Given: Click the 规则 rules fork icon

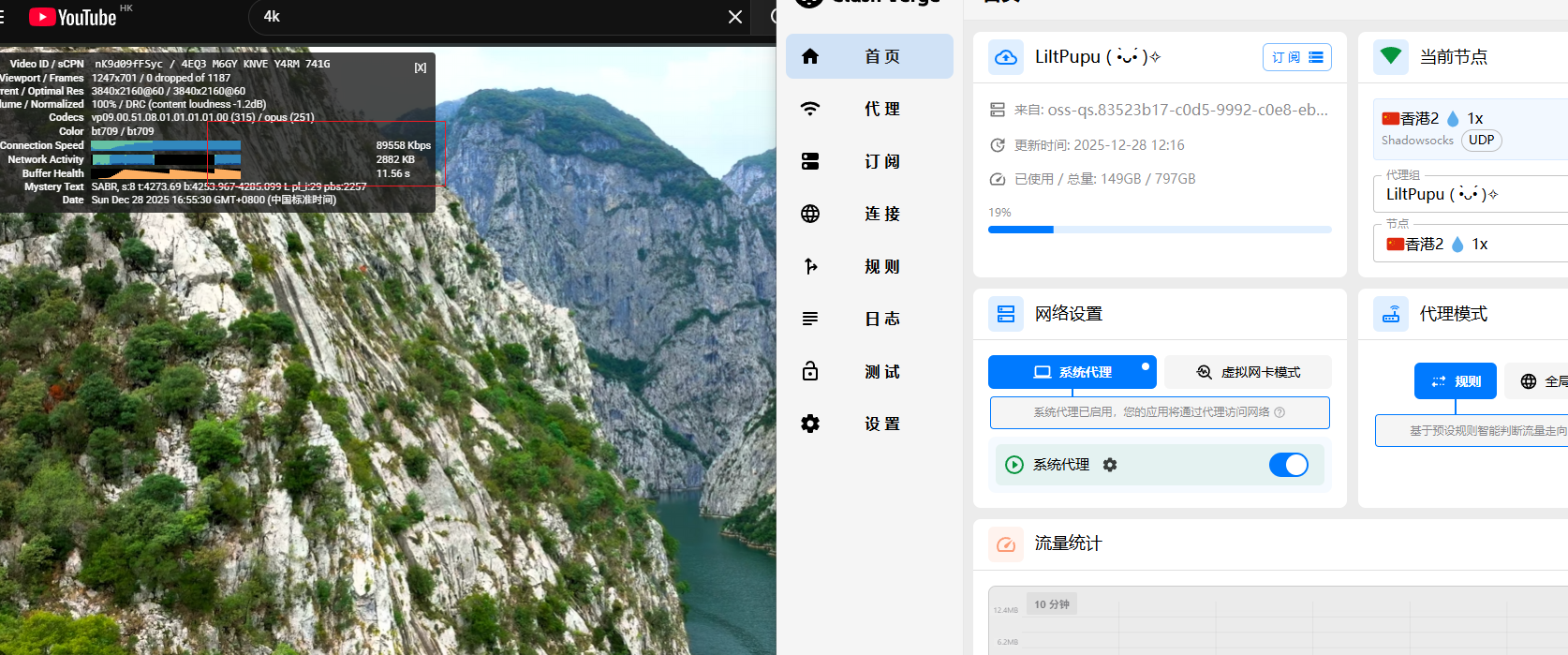Looking at the screenshot, I should (x=810, y=266).
